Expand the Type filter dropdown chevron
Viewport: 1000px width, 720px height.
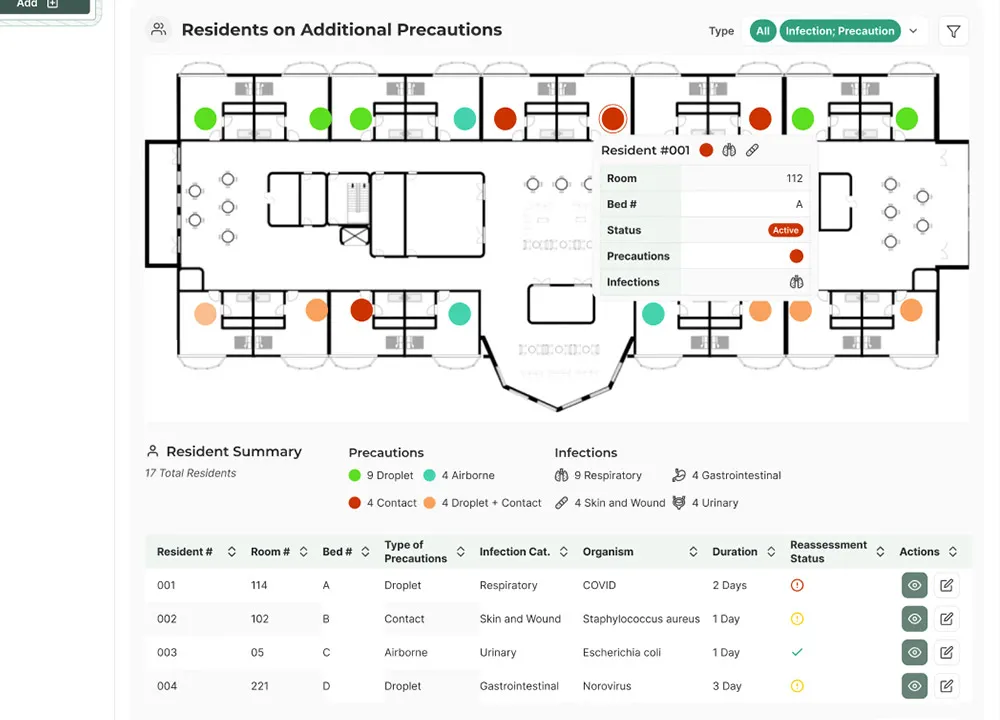pyautogui.click(x=913, y=32)
